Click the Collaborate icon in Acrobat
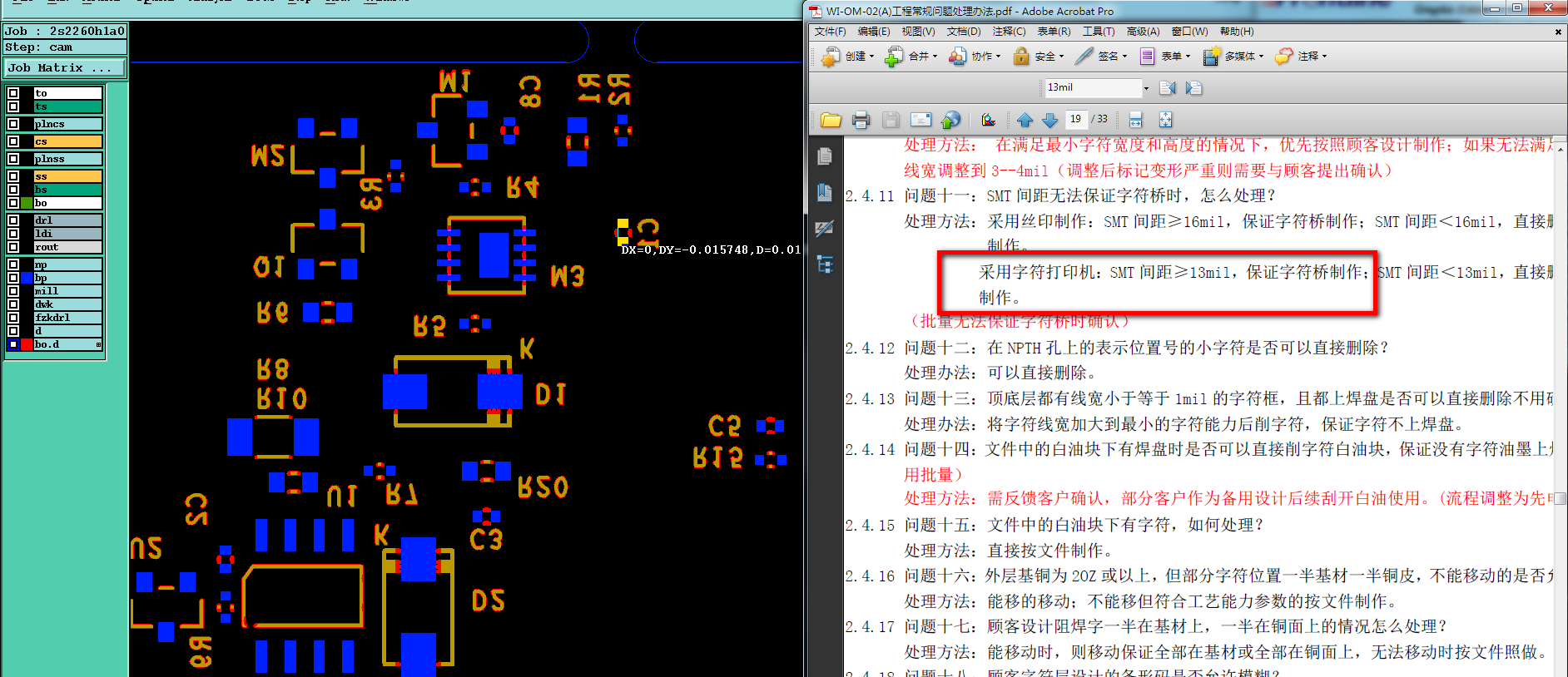 [x=958, y=57]
